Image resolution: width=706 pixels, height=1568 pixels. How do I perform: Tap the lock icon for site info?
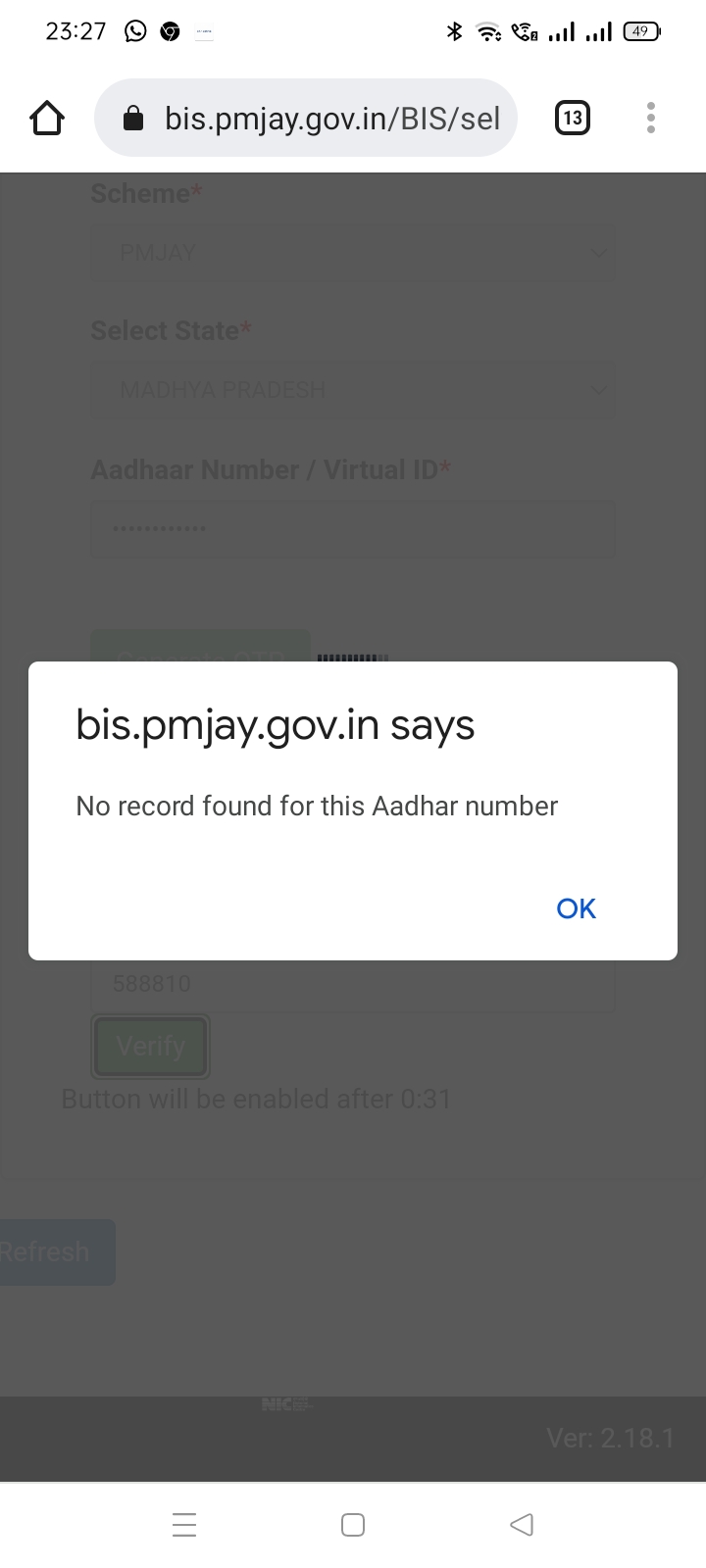coord(133,119)
